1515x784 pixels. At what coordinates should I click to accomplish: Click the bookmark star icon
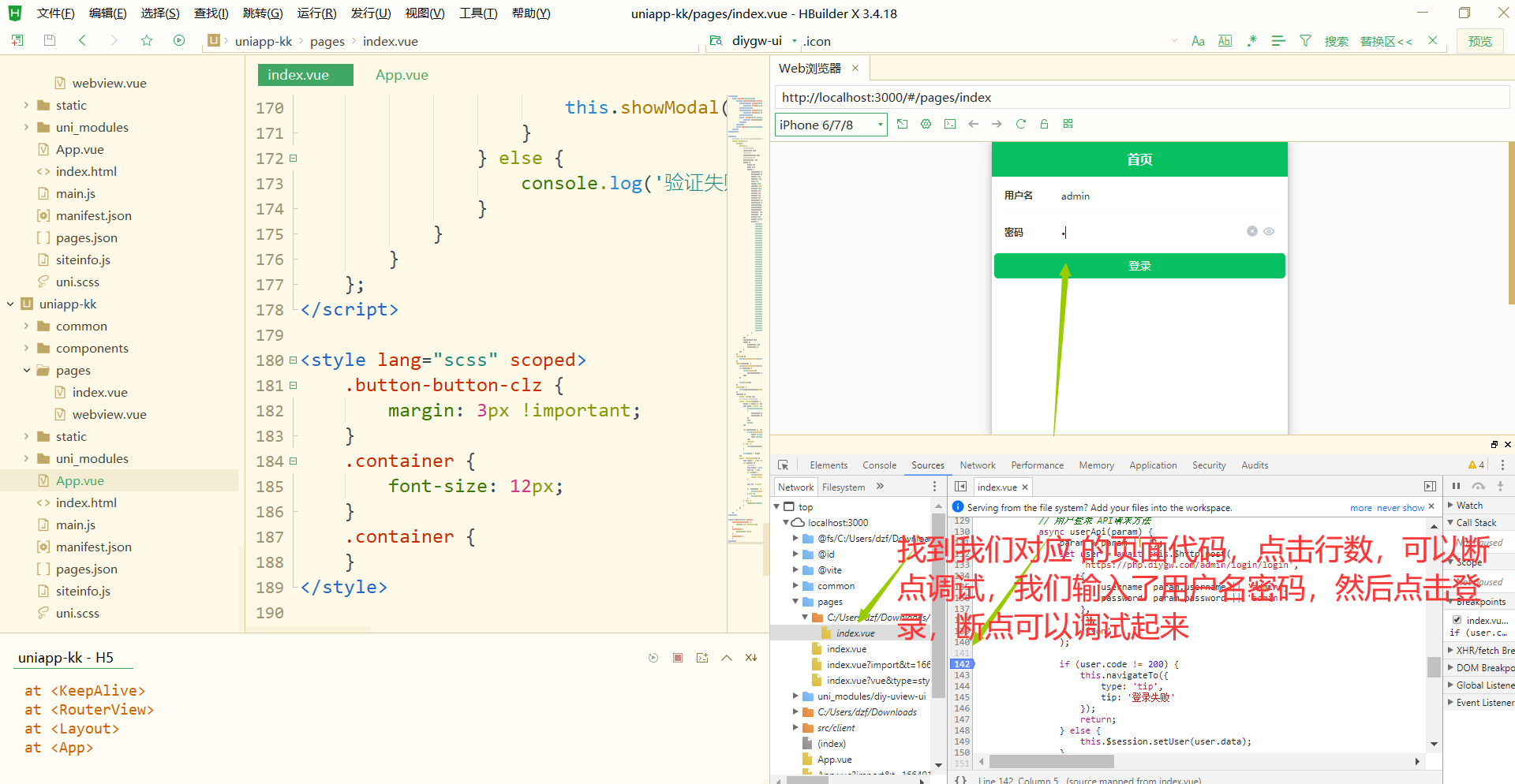click(147, 40)
